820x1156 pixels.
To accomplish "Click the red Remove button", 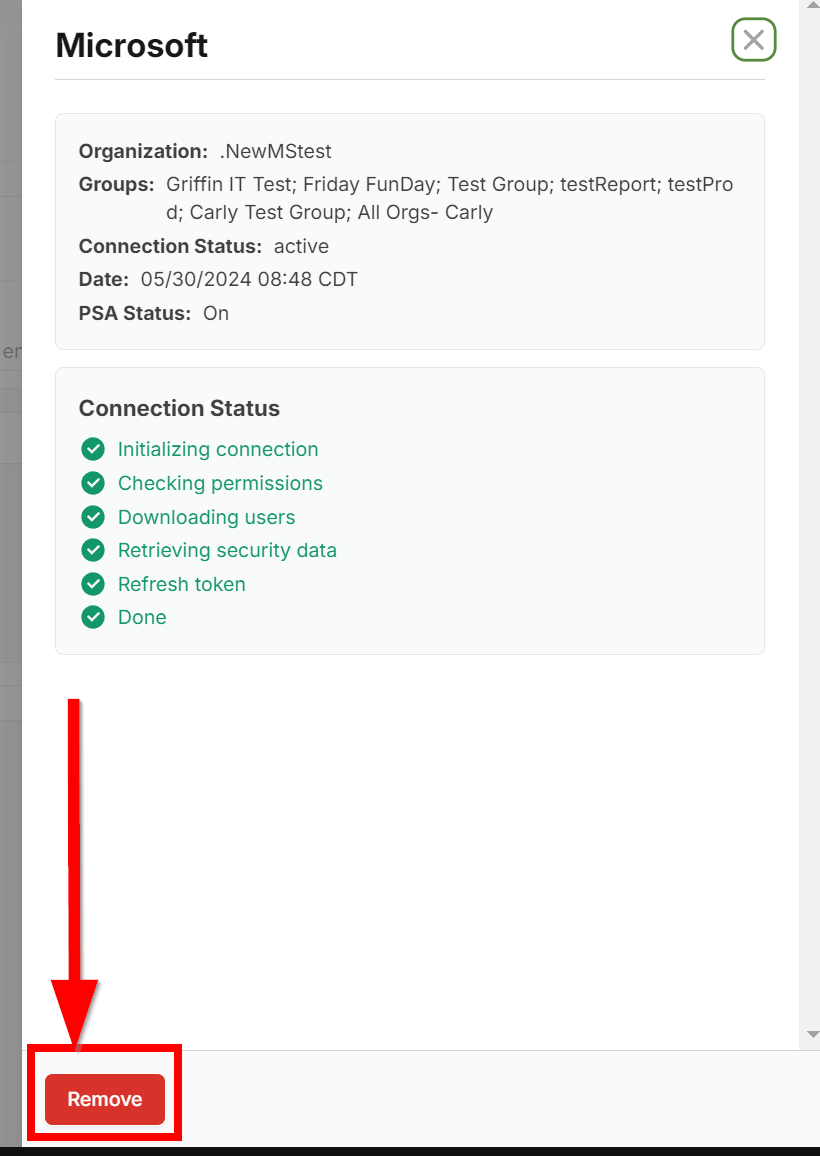I will [x=105, y=1099].
